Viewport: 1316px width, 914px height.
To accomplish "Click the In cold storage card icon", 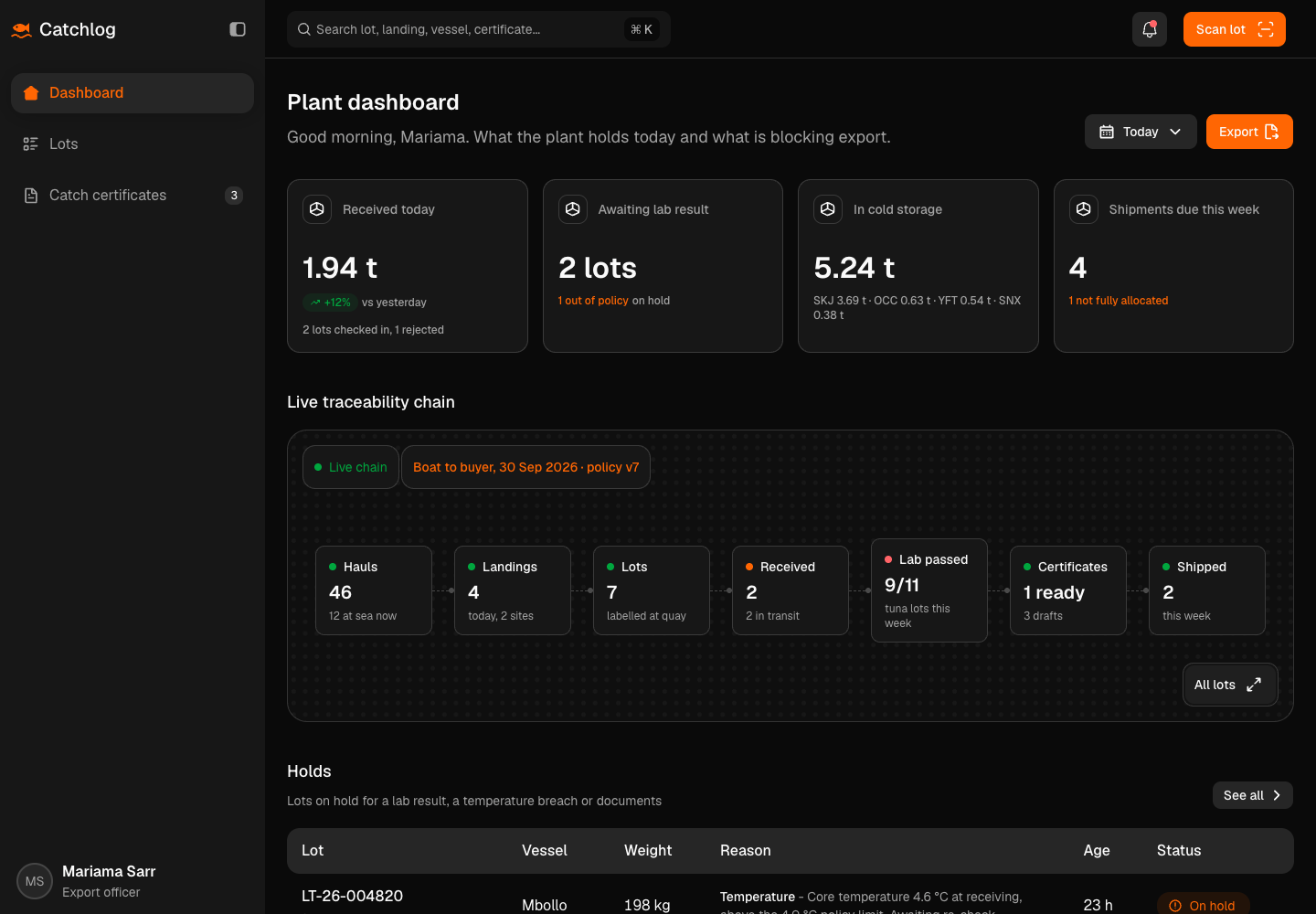I will tap(828, 209).
